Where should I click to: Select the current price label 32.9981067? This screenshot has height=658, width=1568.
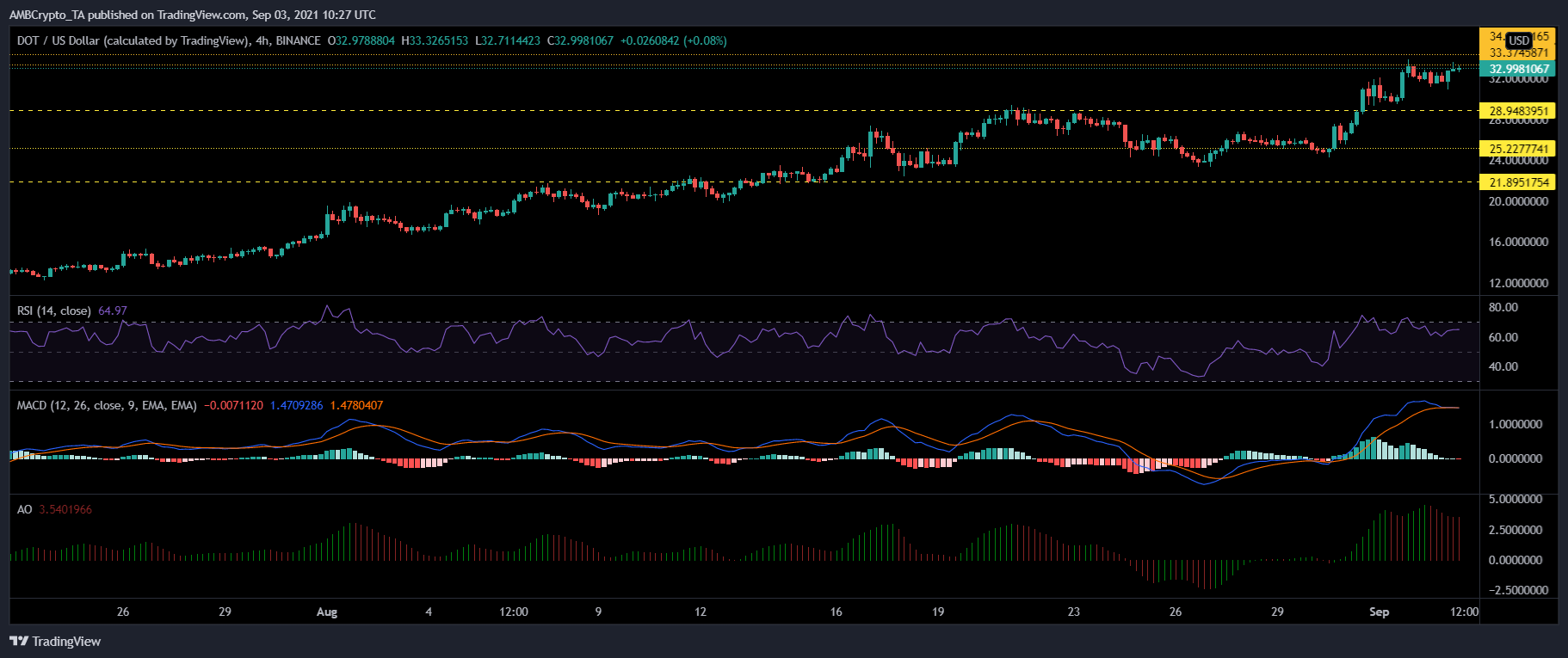click(1519, 69)
